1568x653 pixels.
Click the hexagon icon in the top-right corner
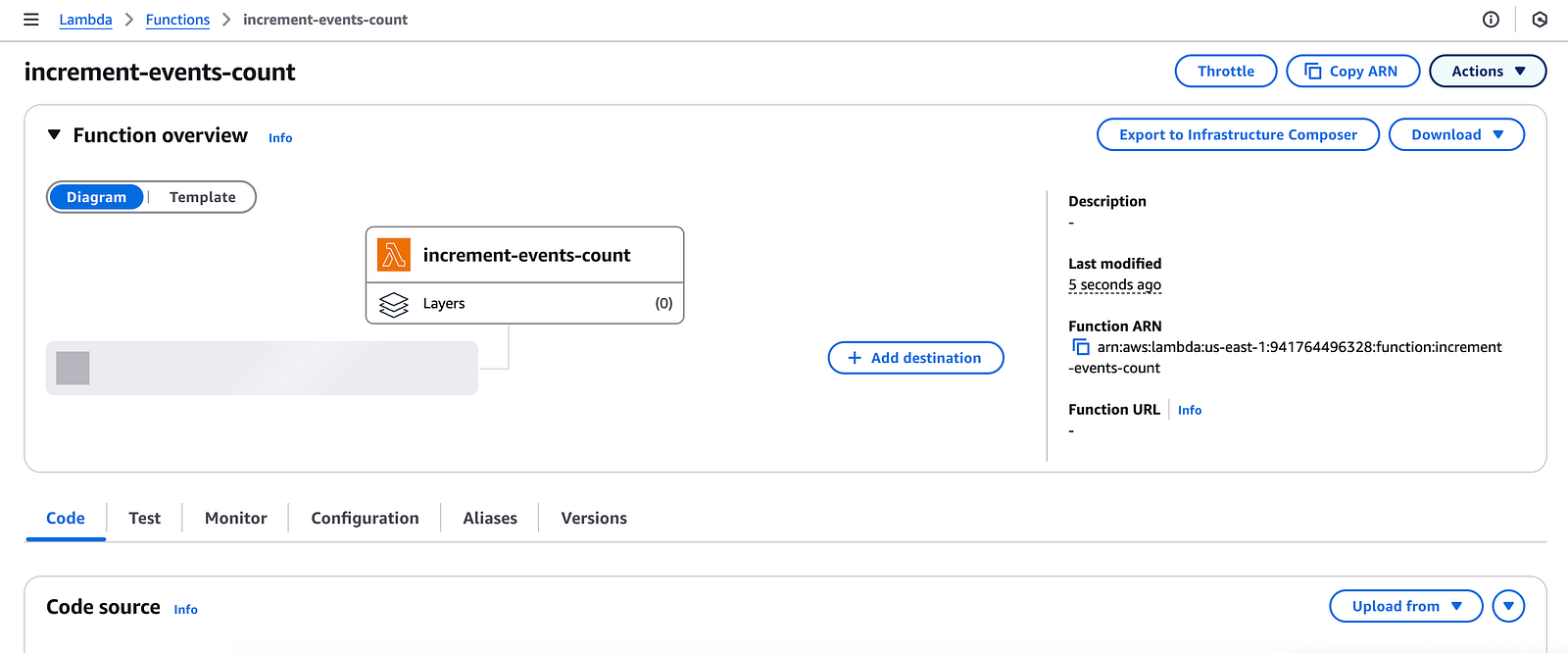pos(1540,20)
